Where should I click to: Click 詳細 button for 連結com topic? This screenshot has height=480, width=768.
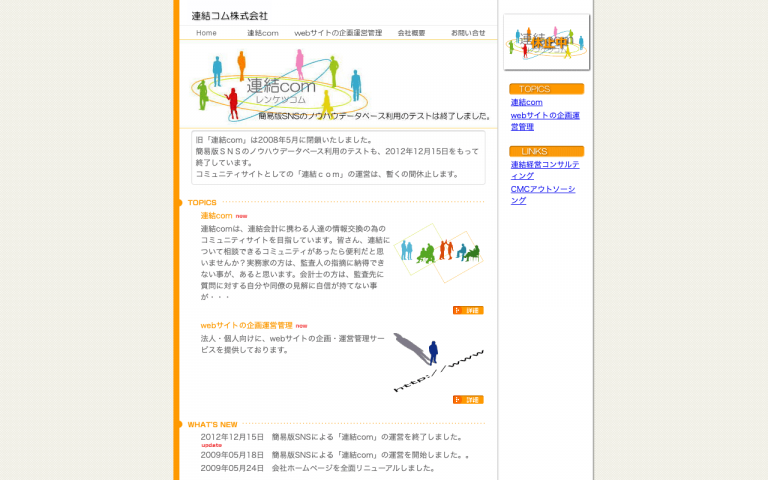(x=468, y=310)
